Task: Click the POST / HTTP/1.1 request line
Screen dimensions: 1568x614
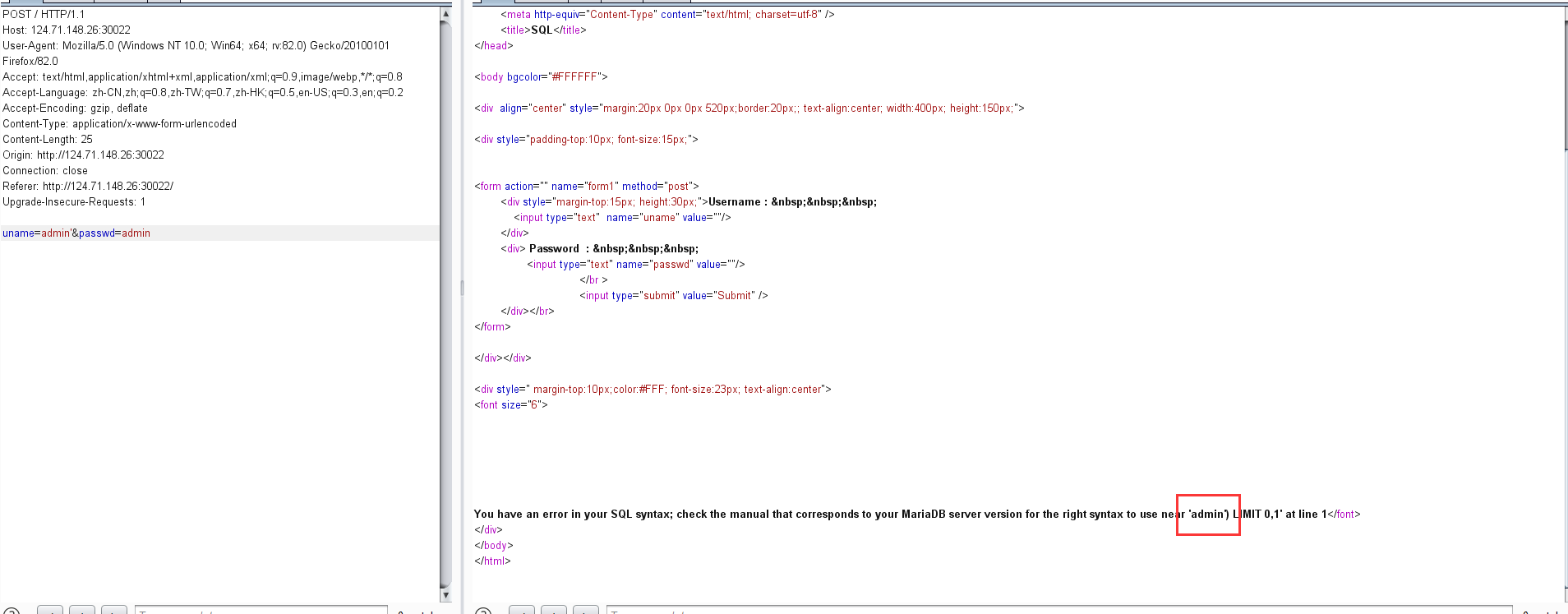Action: click(44, 15)
